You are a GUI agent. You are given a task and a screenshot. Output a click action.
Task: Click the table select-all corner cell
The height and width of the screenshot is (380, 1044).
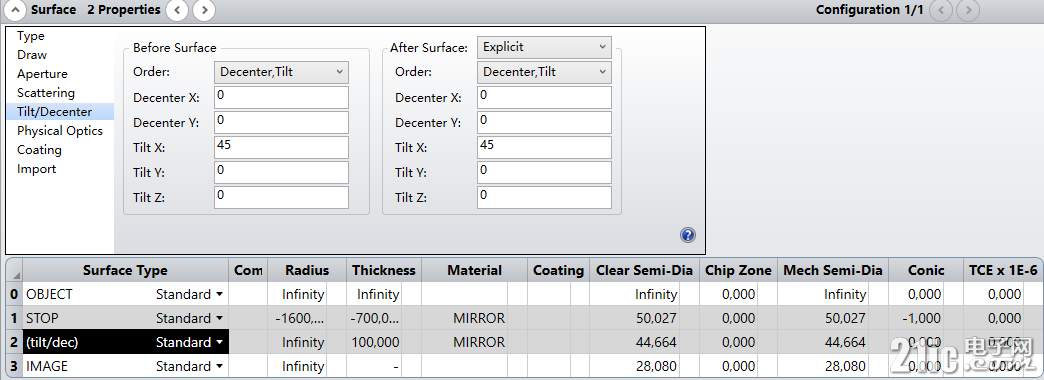coord(15,270)
